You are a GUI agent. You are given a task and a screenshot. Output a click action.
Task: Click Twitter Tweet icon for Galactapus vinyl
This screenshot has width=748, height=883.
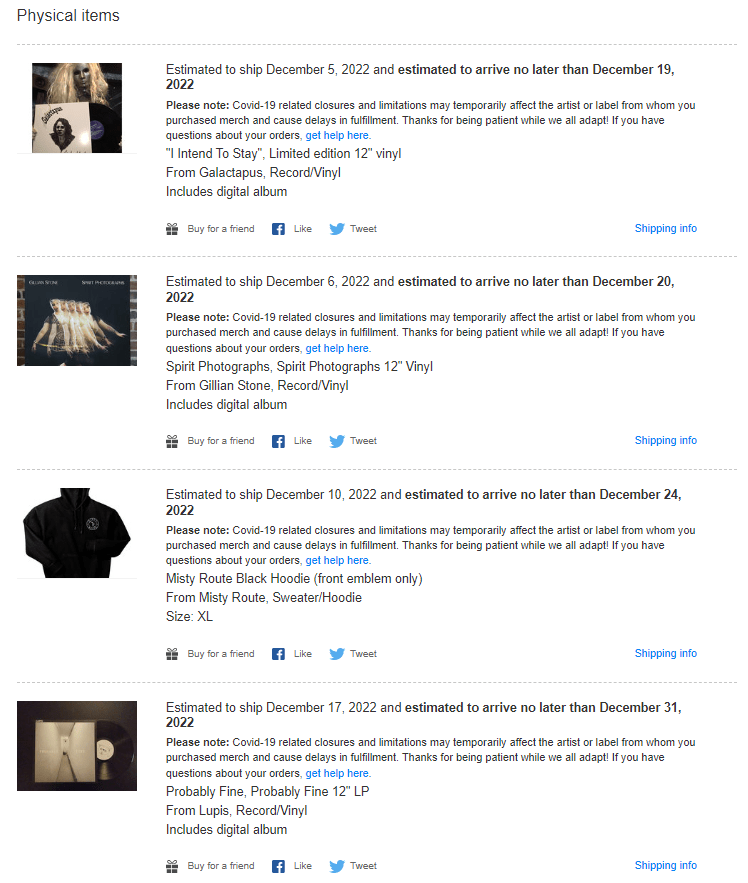click(337, 229)
